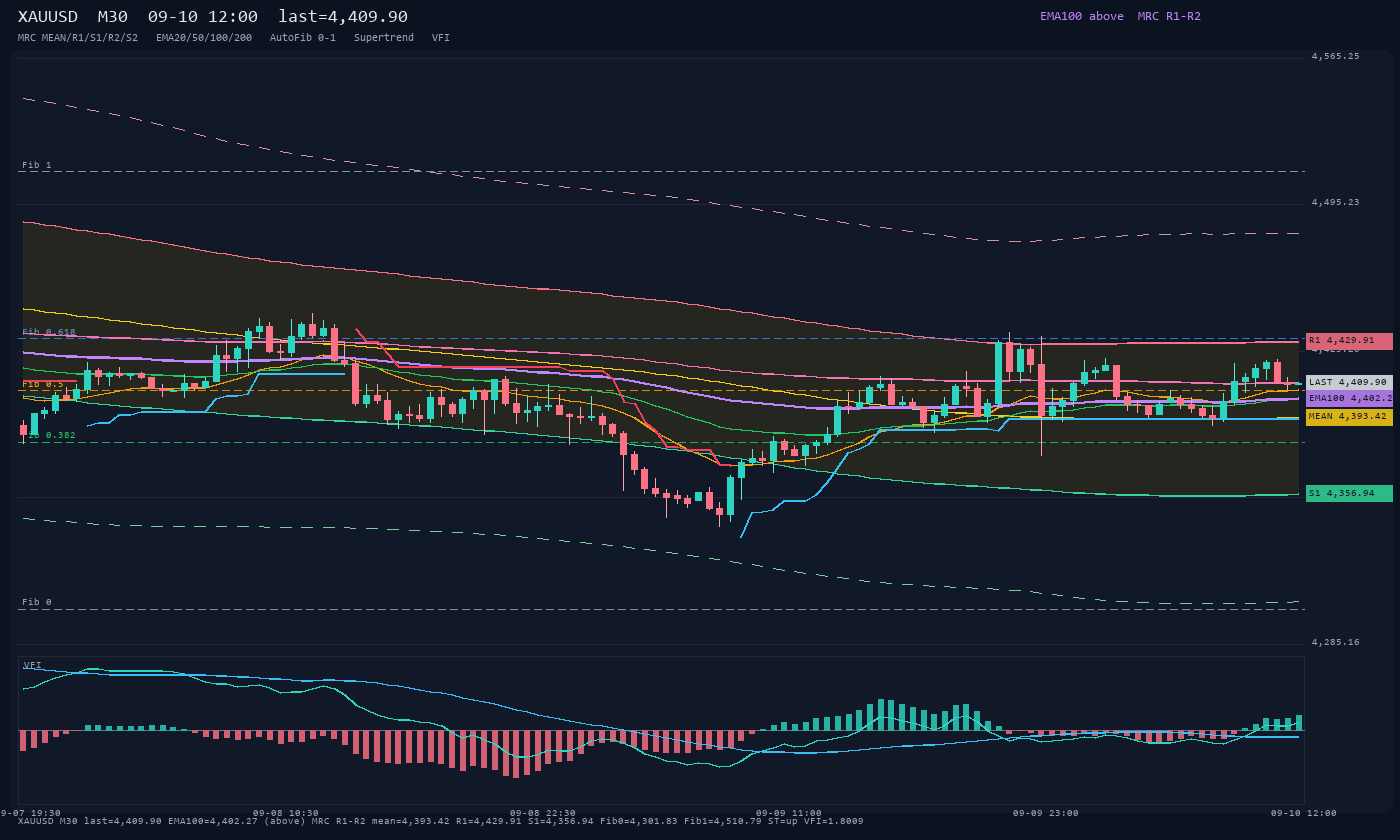Click the 09-09 23:00 time axis label

[x=1046, y=813]
